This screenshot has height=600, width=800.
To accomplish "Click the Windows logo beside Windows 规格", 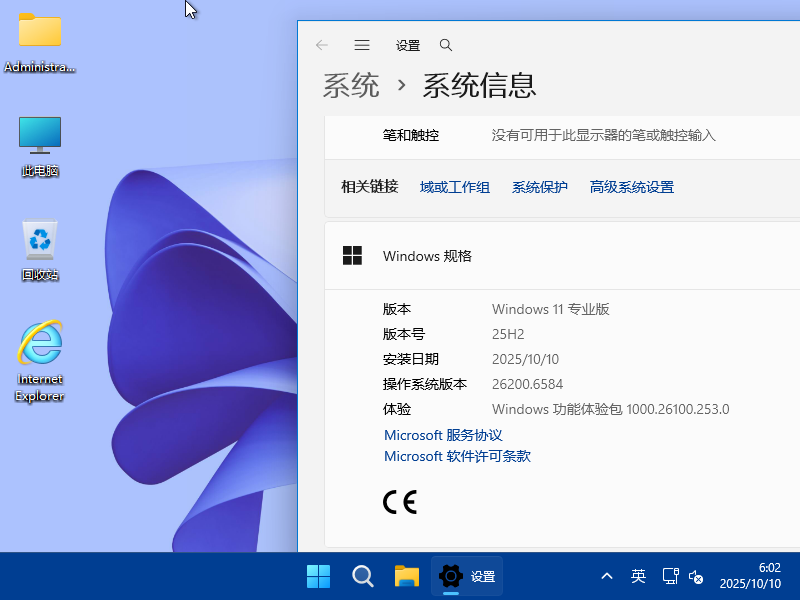I will click(352, 256).
